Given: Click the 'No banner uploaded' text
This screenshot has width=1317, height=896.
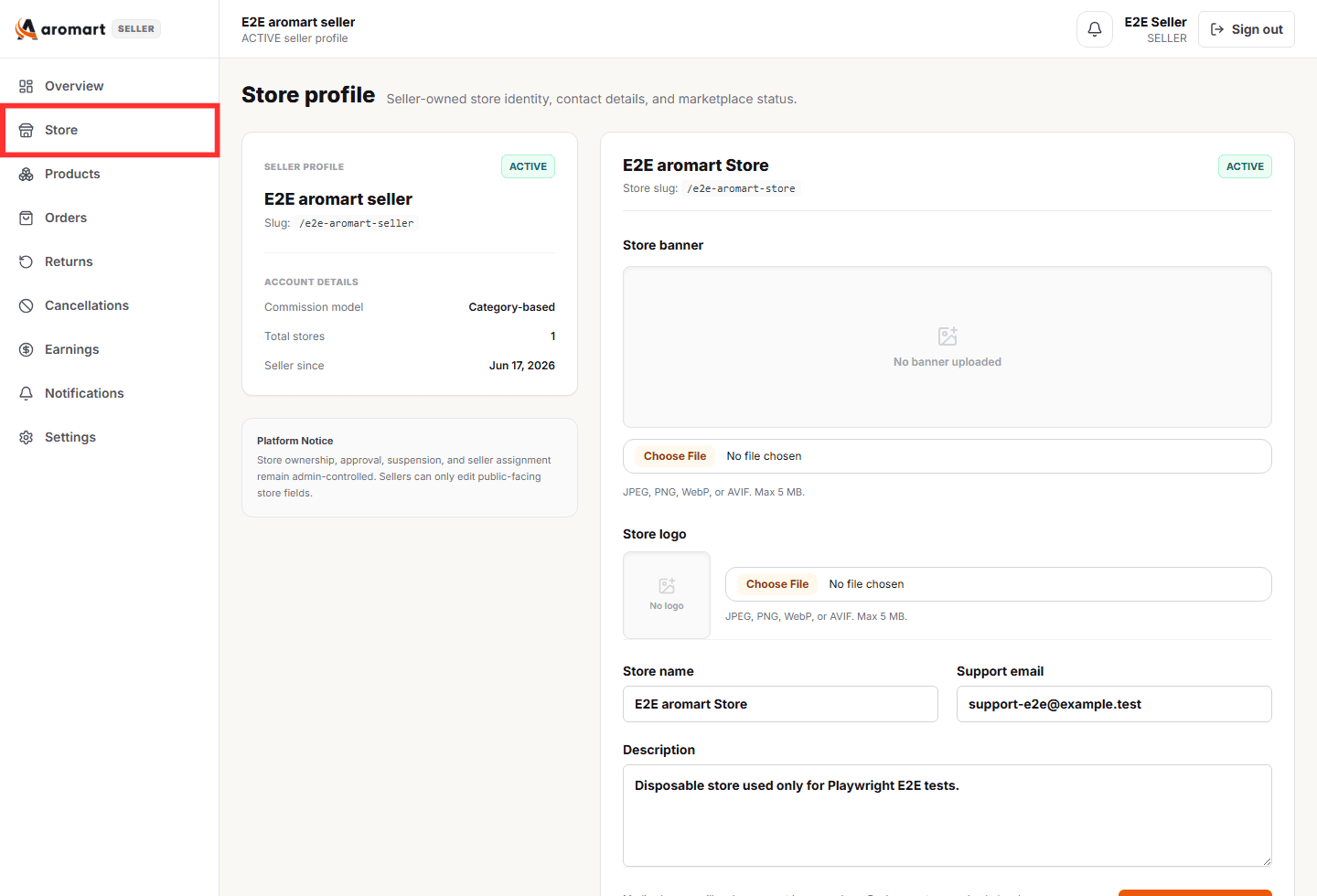Looking at the screenshot, I should (x=948, y=362).
